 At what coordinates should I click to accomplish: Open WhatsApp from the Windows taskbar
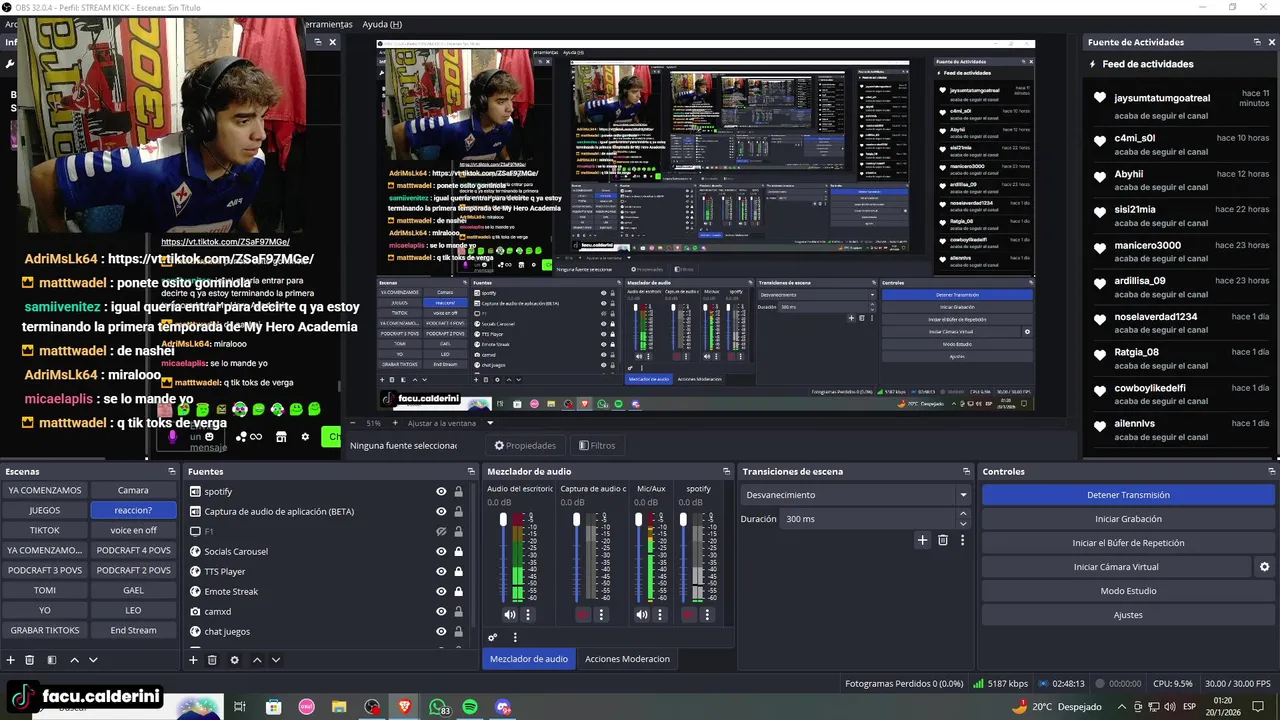[437, 707]
